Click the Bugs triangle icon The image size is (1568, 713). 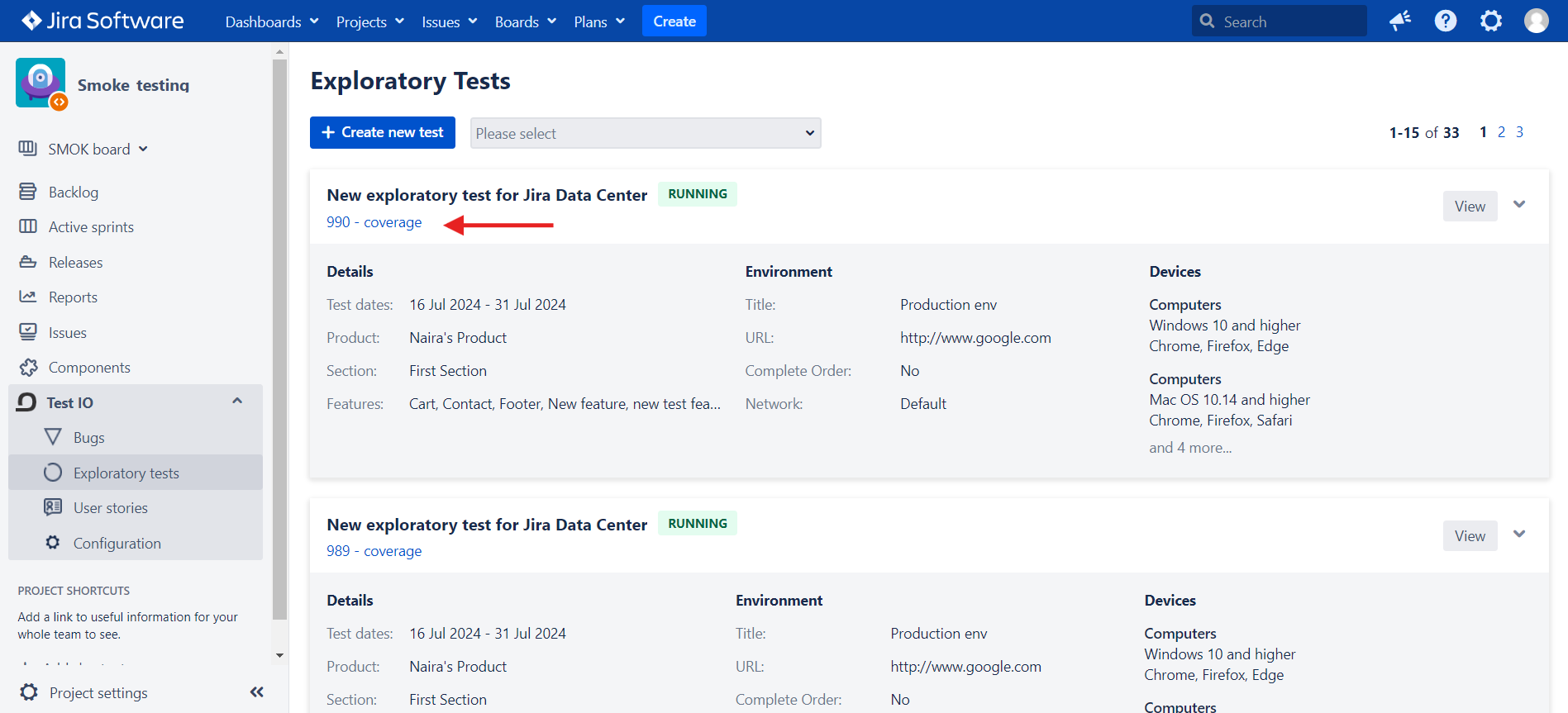(53, 437)
